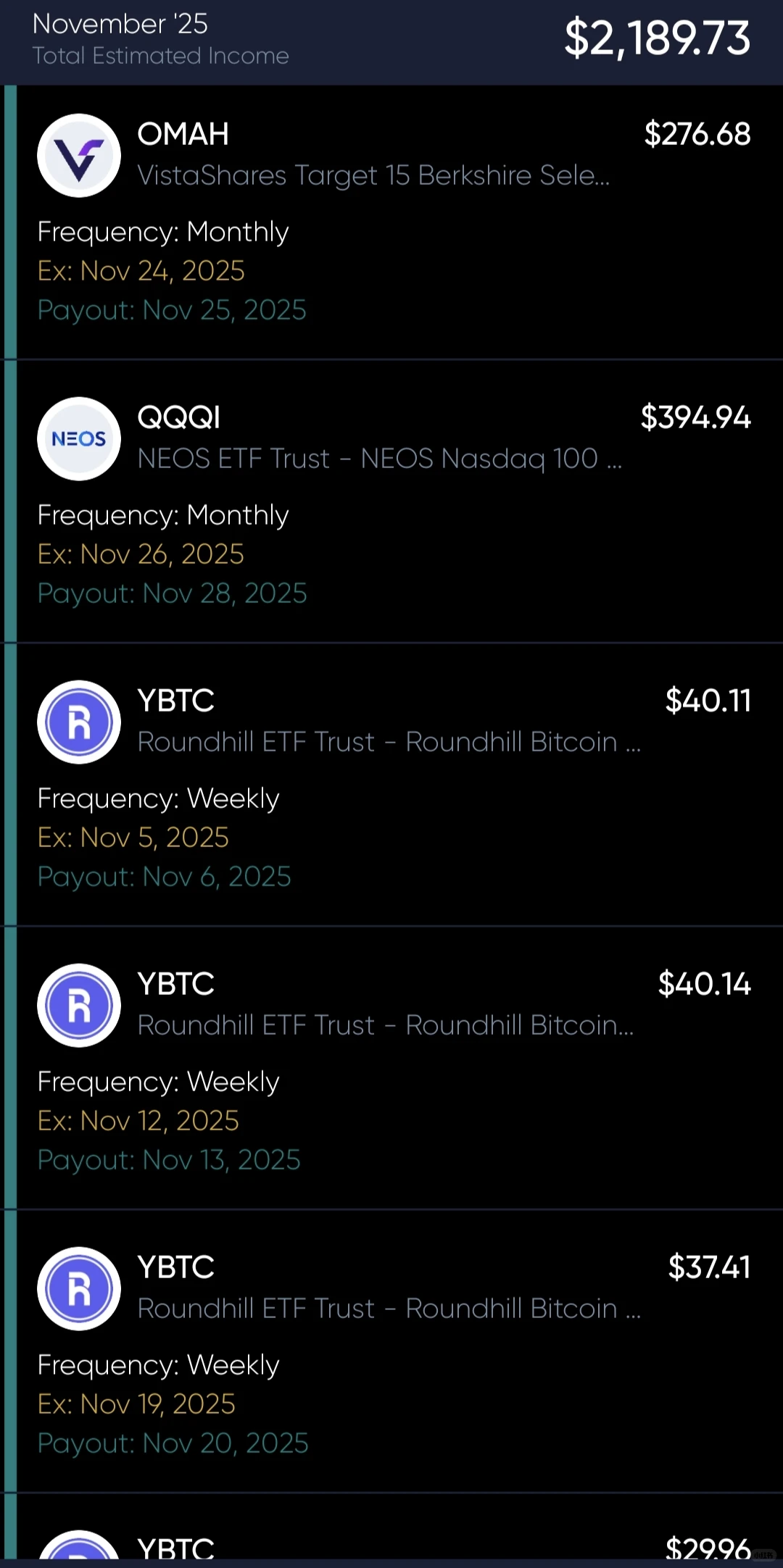The image size is (783, 1568).
Task: Select the $394.94 QQQI payout amount
Action: [695, 417]
